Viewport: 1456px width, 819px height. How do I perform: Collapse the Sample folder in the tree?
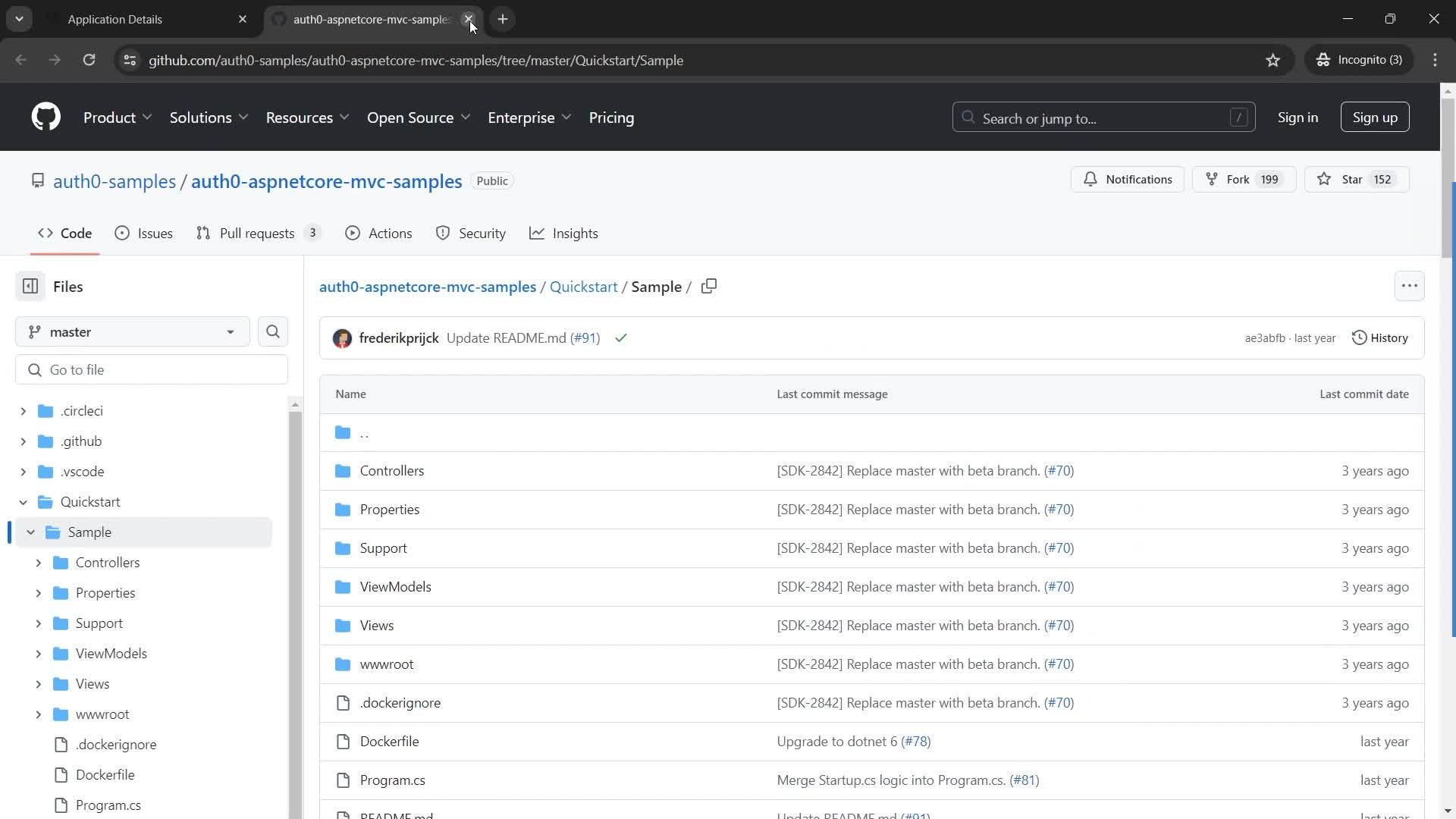(30, 532)
